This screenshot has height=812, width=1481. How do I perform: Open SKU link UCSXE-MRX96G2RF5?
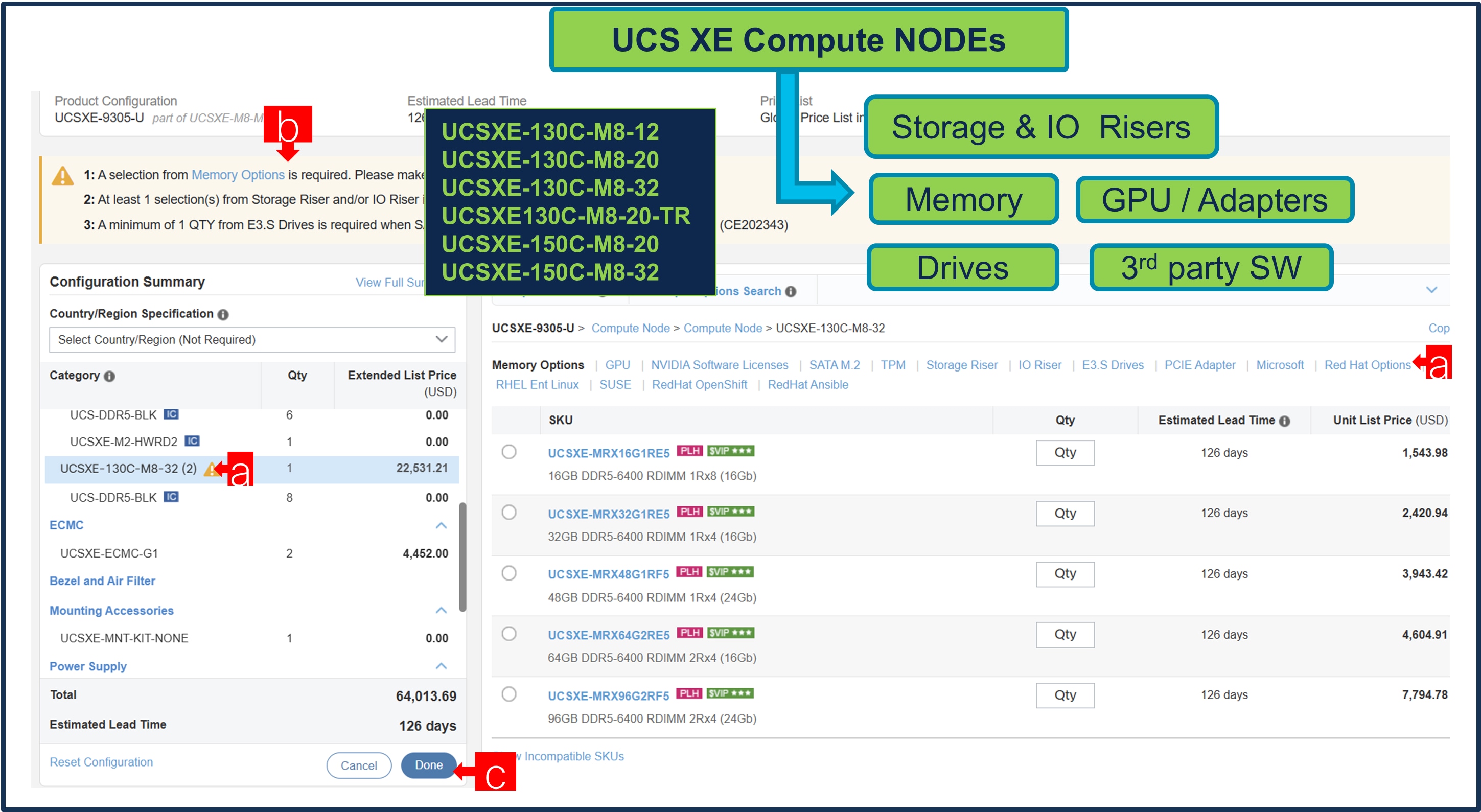(608, 696)
